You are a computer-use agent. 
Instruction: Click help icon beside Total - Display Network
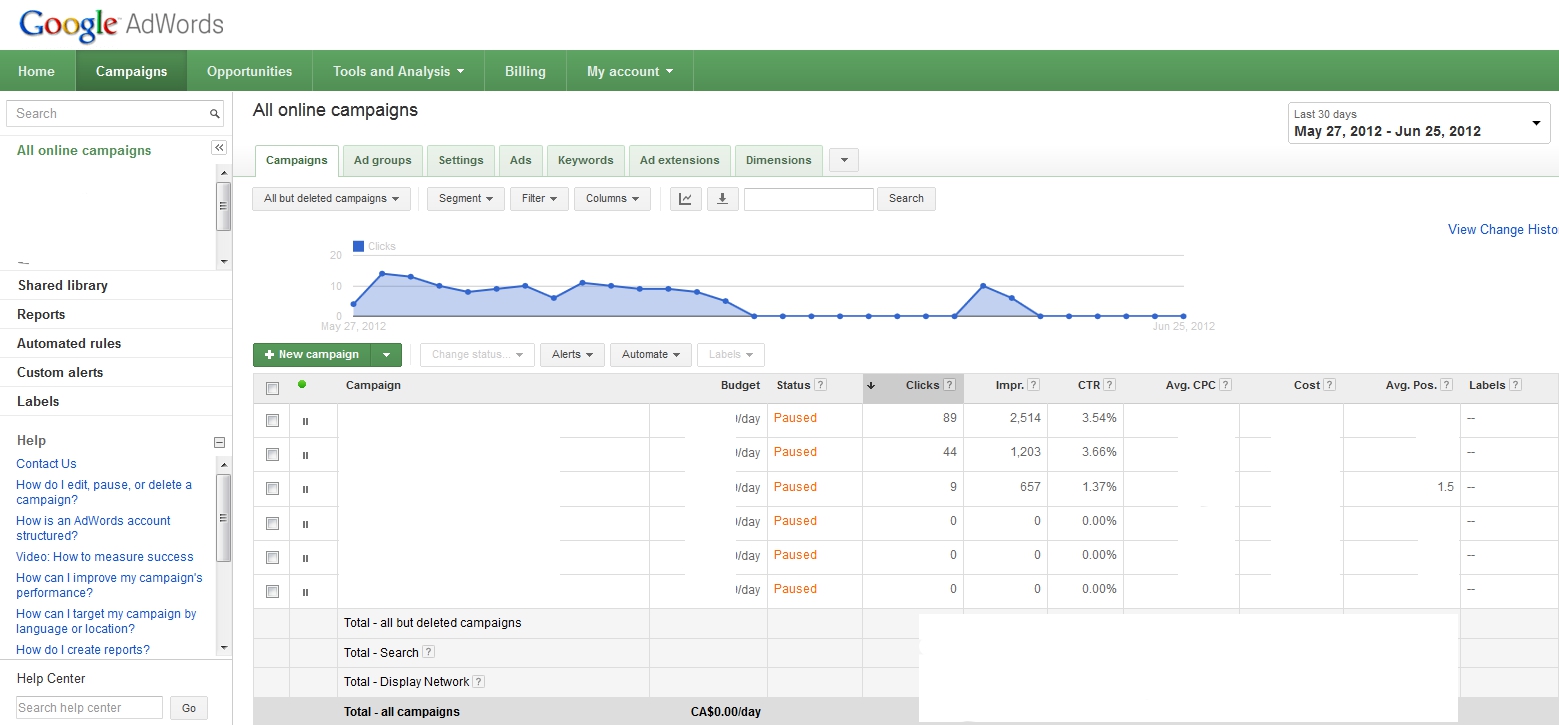pos(478,682)
